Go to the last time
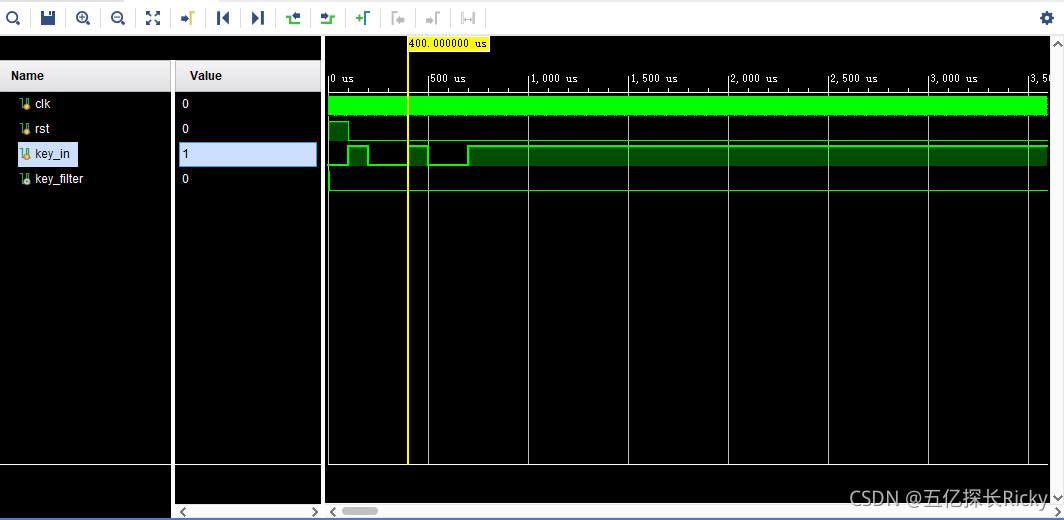This screenshot has width=1064, height=520. [257, 18]
